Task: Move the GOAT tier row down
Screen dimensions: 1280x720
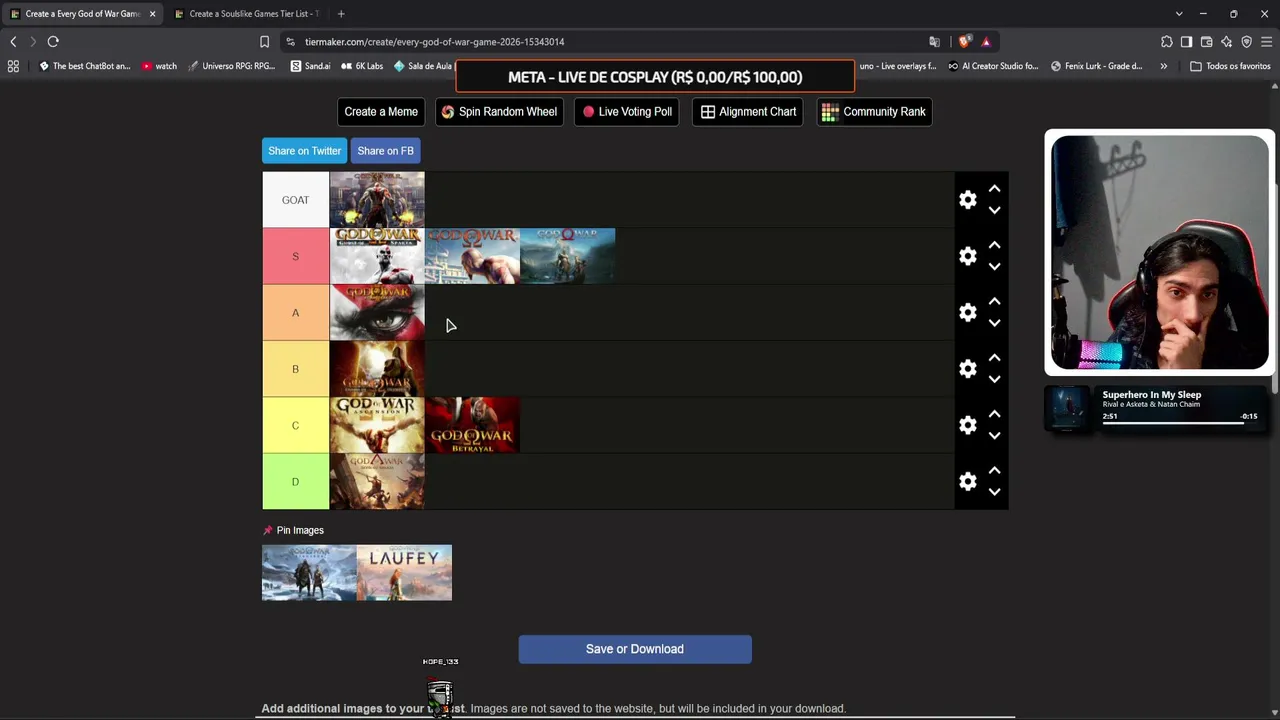Action: pyautogui.click(x=994, y=210)
